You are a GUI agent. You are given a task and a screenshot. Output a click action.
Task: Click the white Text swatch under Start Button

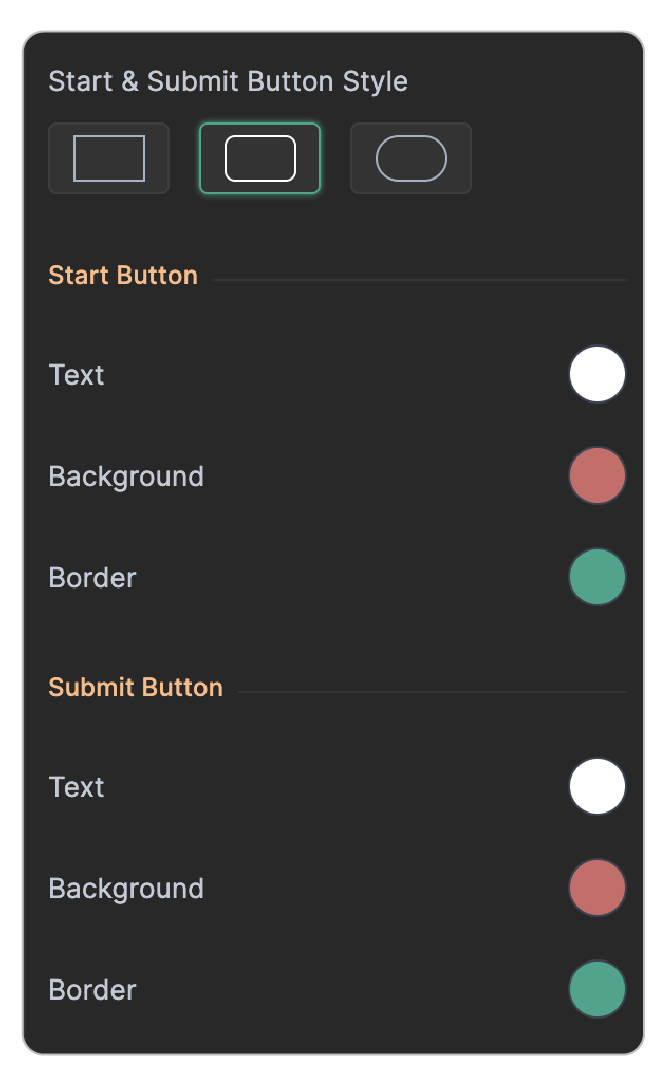coord(597,374)
